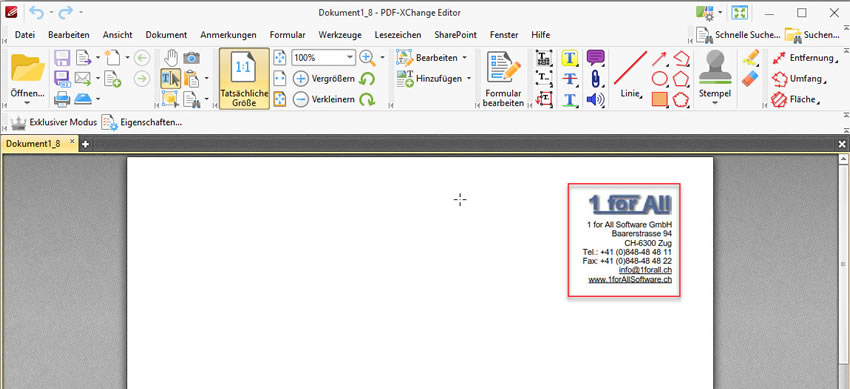Add a new tab with plus button

click(x=85, y=144)
